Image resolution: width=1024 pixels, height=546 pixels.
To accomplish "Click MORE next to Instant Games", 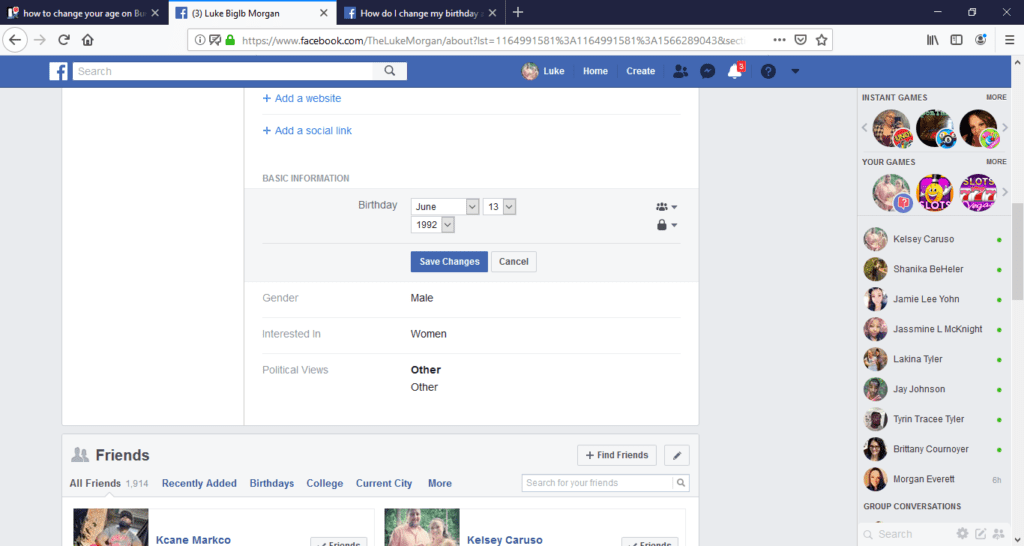I will pyautogui.click(x=996, y=97).
